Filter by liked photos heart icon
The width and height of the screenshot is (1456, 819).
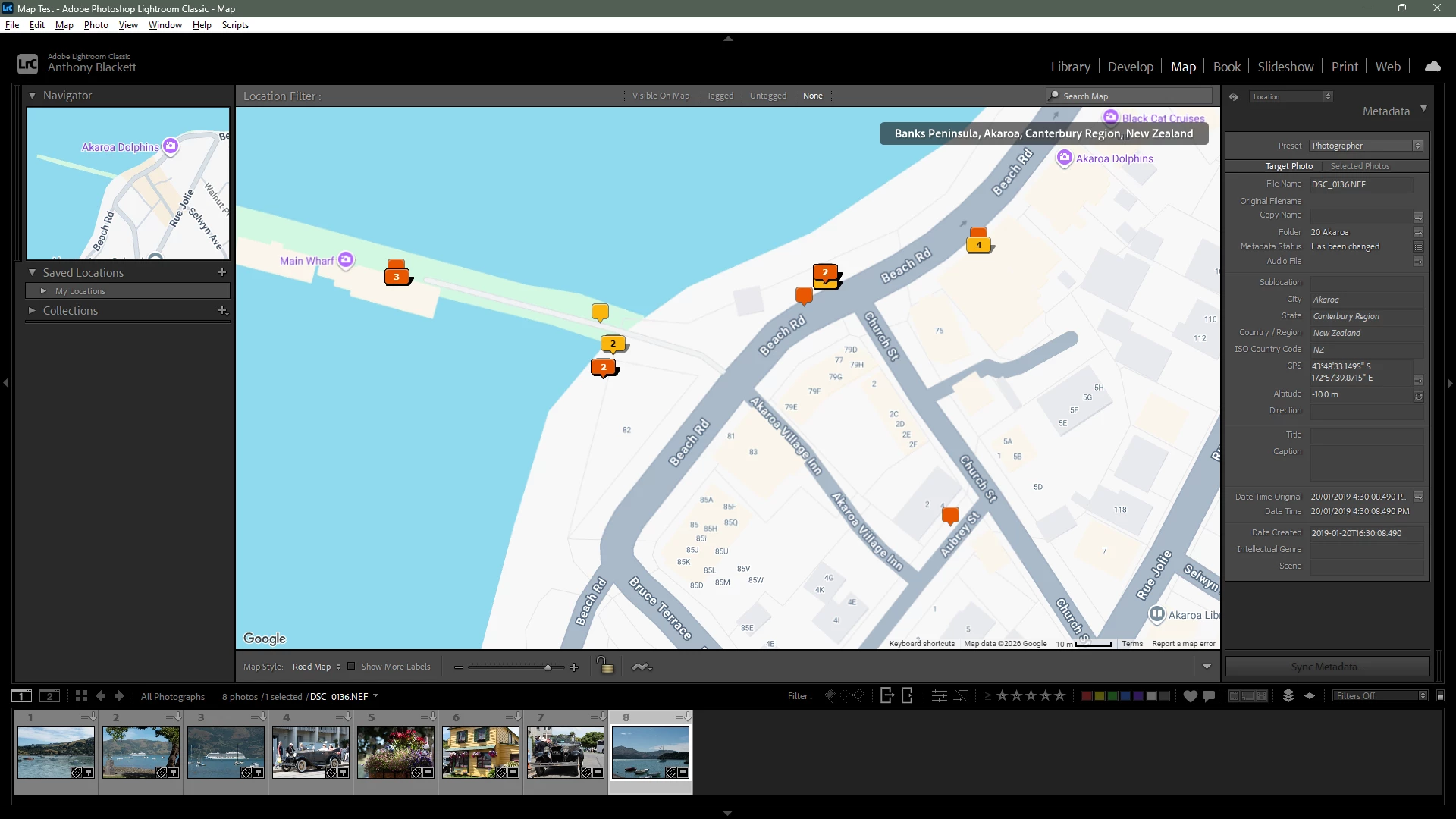click(x=1190, y=696)
